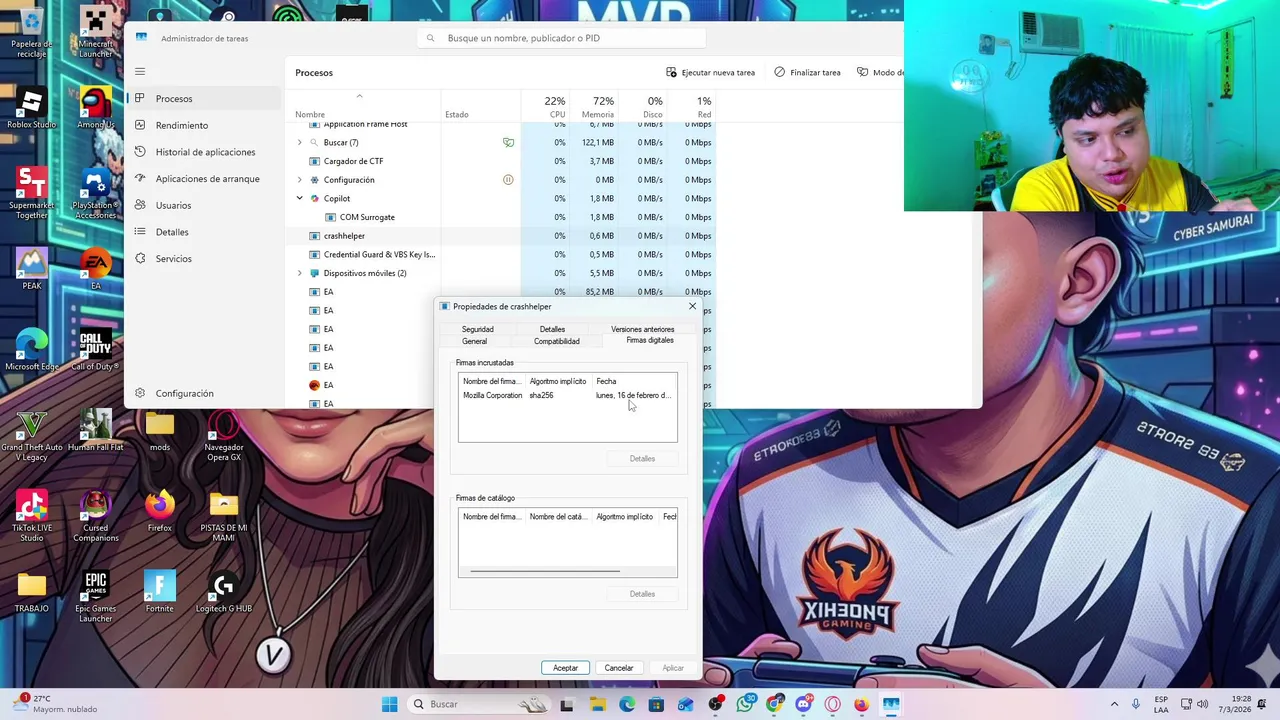Switch to Detalles tab in properties dialog
This screenshot has width=1280, height=720.
click(x=552, y=329)
